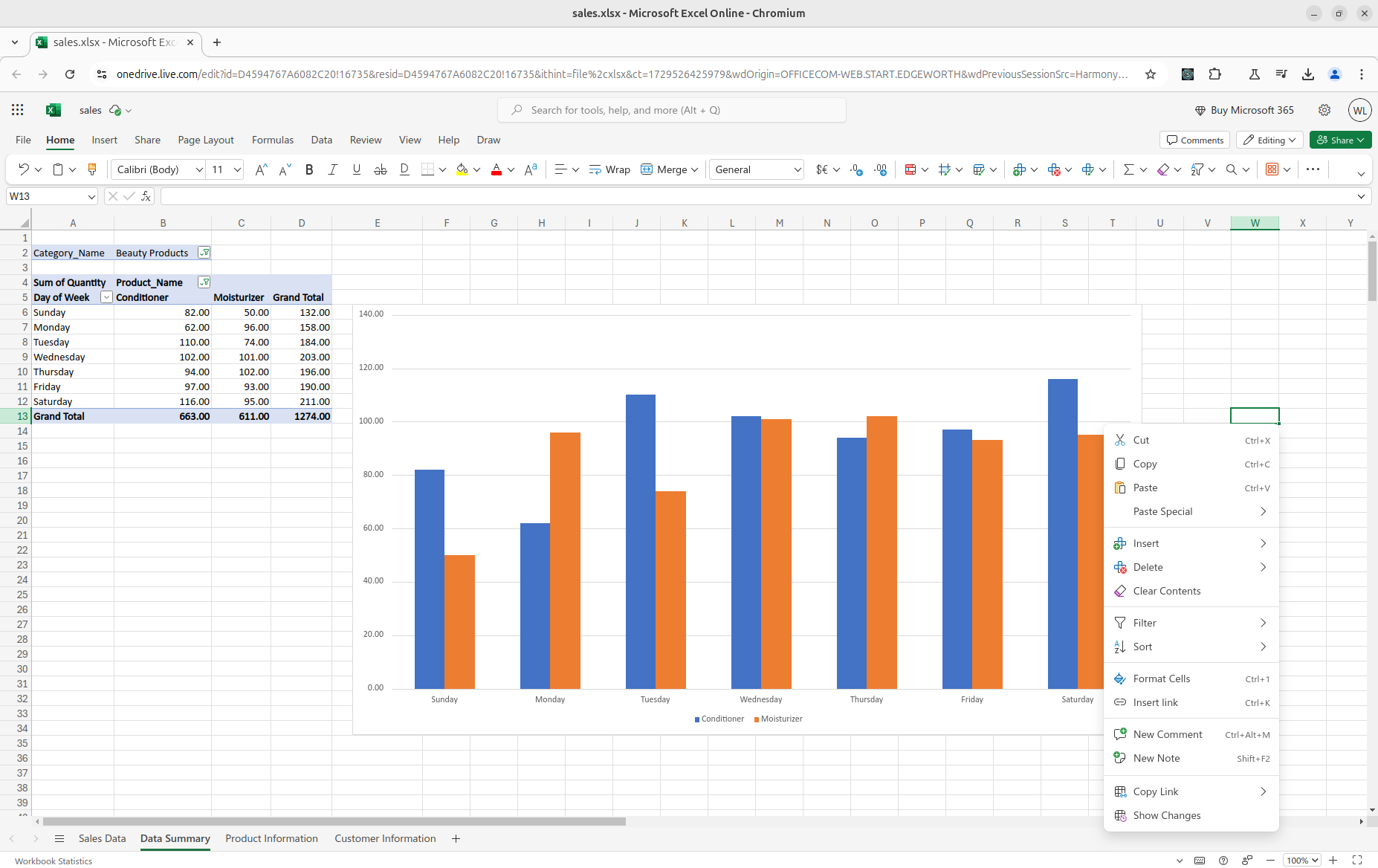
Task: Open the font name dropdown
Action: (x=198, y=169)
